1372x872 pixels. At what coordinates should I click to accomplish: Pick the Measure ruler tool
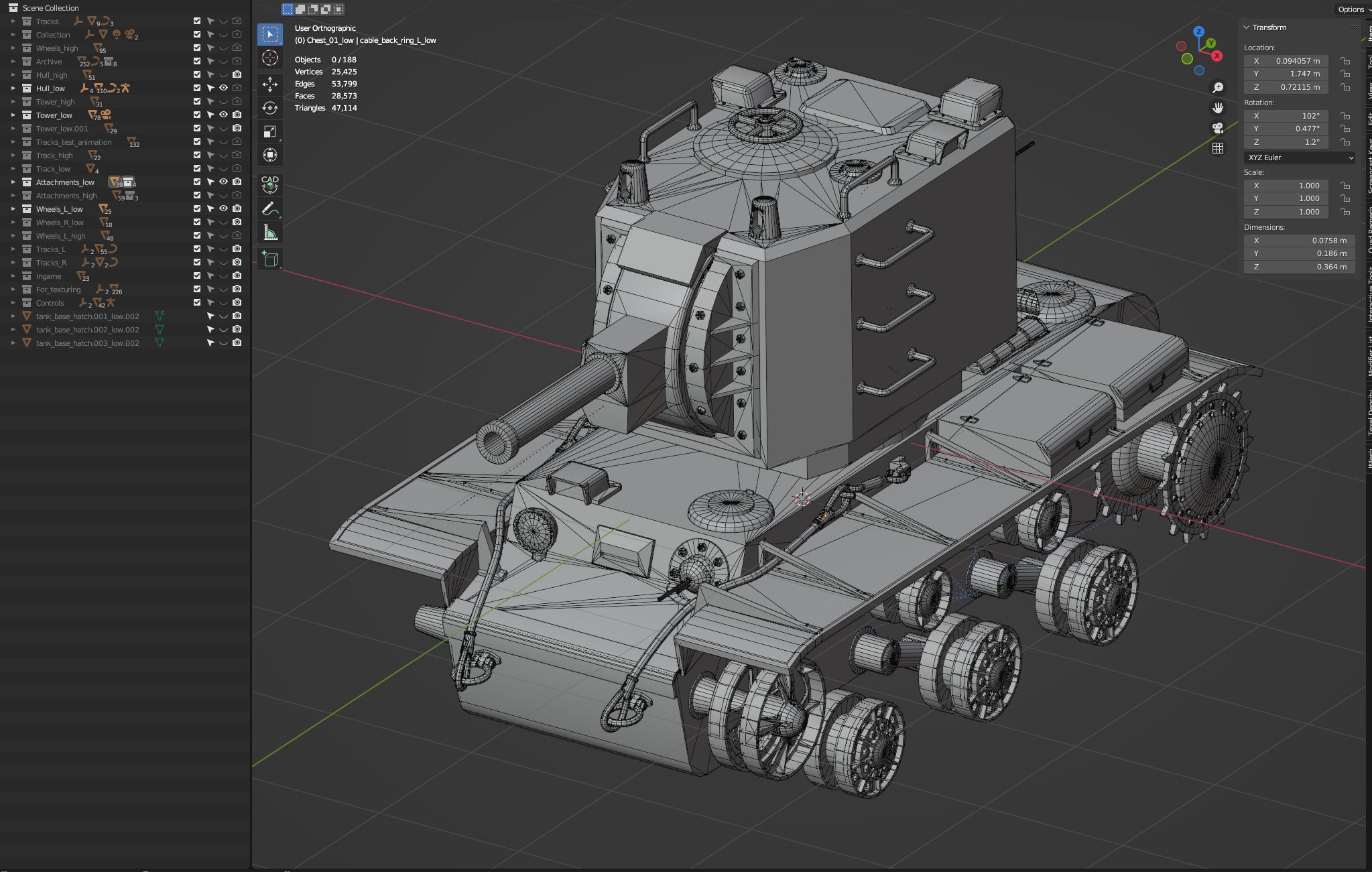click(270, 233)
